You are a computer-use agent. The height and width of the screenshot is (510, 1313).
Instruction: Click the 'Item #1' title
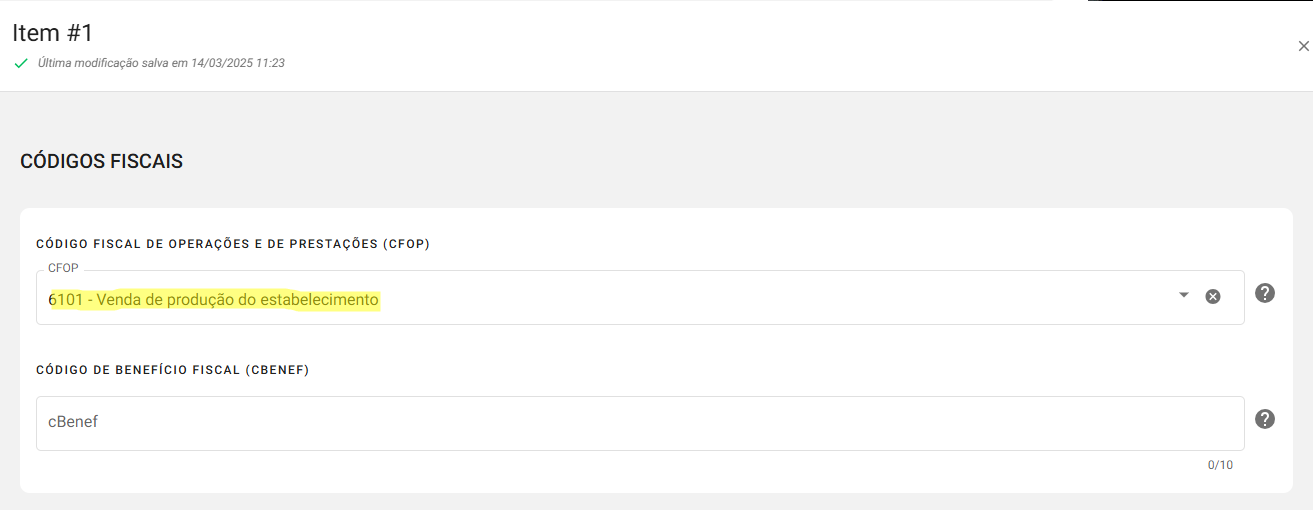(x=53, y=33)
